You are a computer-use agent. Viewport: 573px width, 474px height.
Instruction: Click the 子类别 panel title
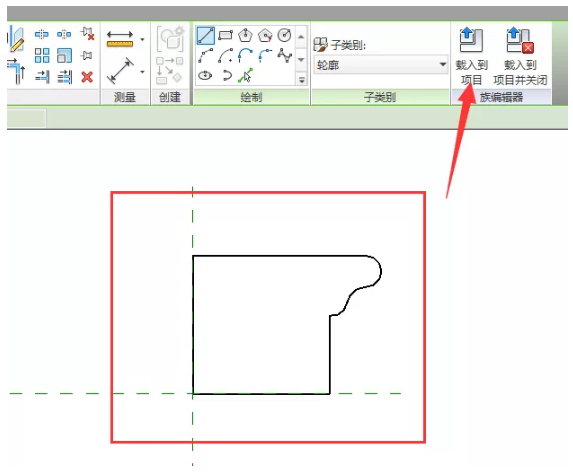point(380,97)
